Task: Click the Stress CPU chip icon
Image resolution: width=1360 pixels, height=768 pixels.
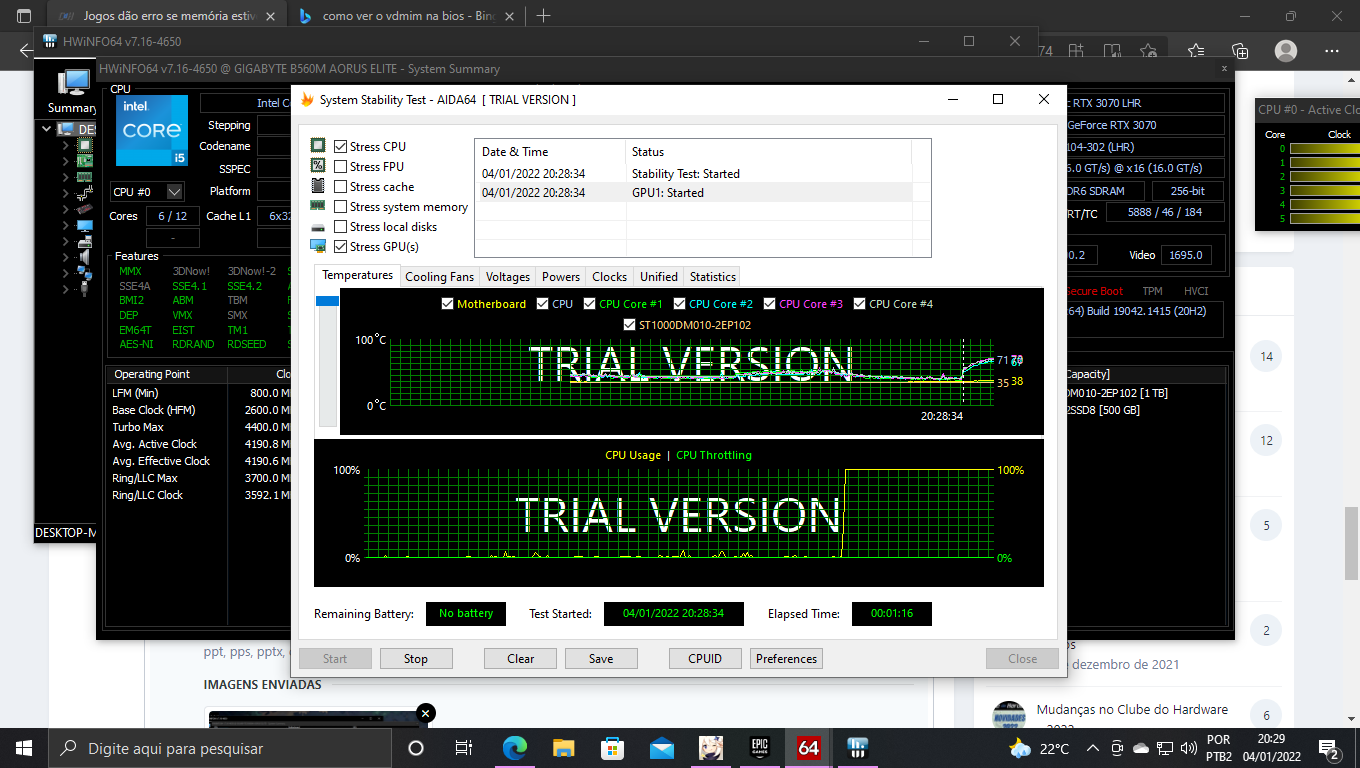Action: [318, 146]
